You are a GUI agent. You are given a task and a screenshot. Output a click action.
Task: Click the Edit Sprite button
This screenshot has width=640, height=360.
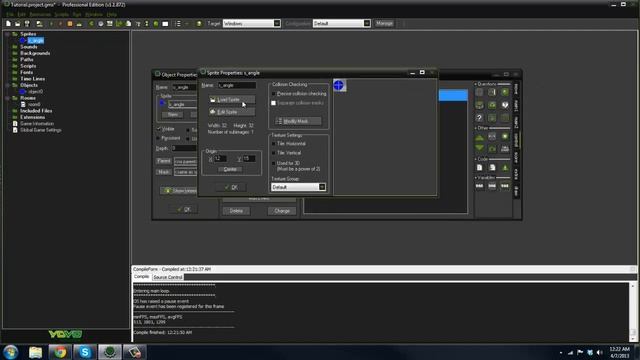(232, 112)
